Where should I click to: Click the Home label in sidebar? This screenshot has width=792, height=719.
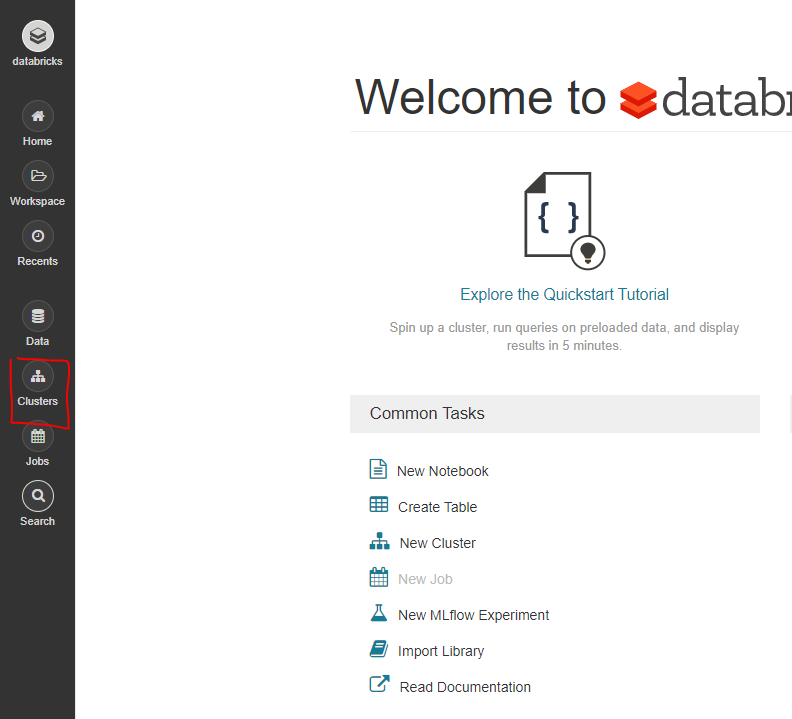(37, 141)
